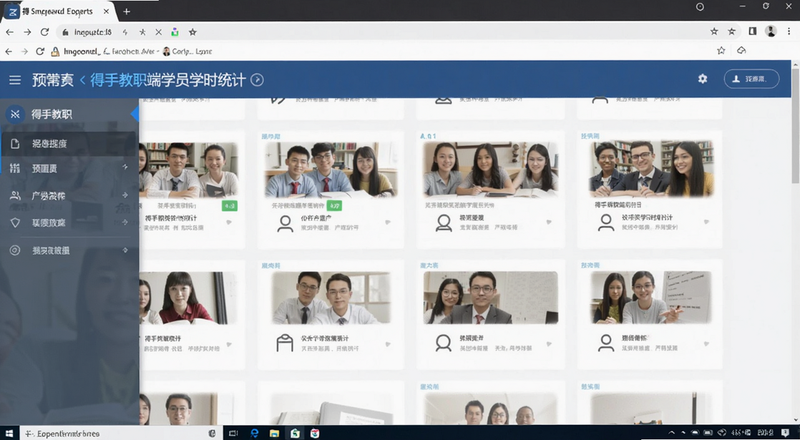The image size is (800, 440).
Task: Select the sidebar item with document icon
Action: click(69, 144)
